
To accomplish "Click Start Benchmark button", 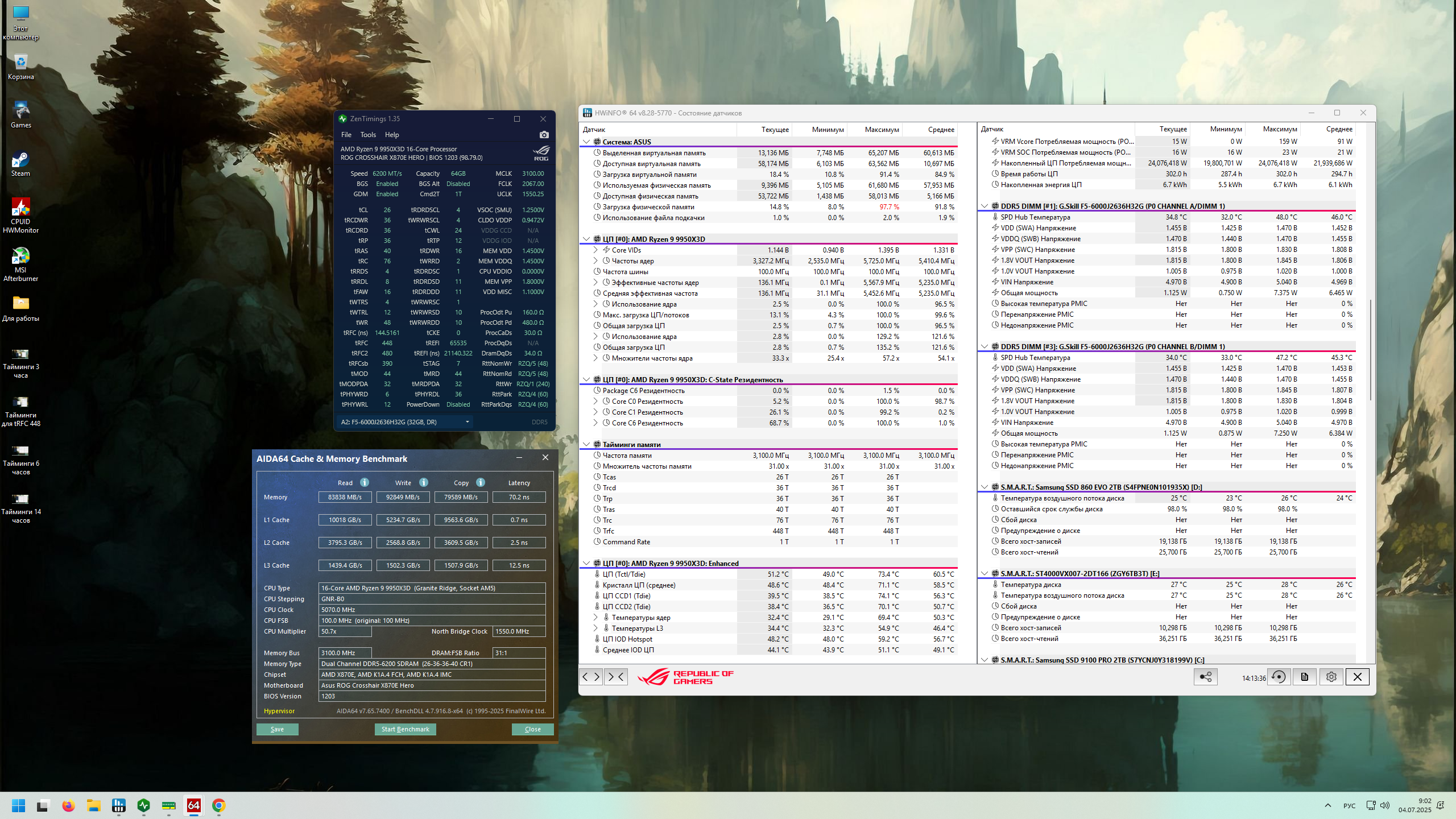I will click(405, 729).
